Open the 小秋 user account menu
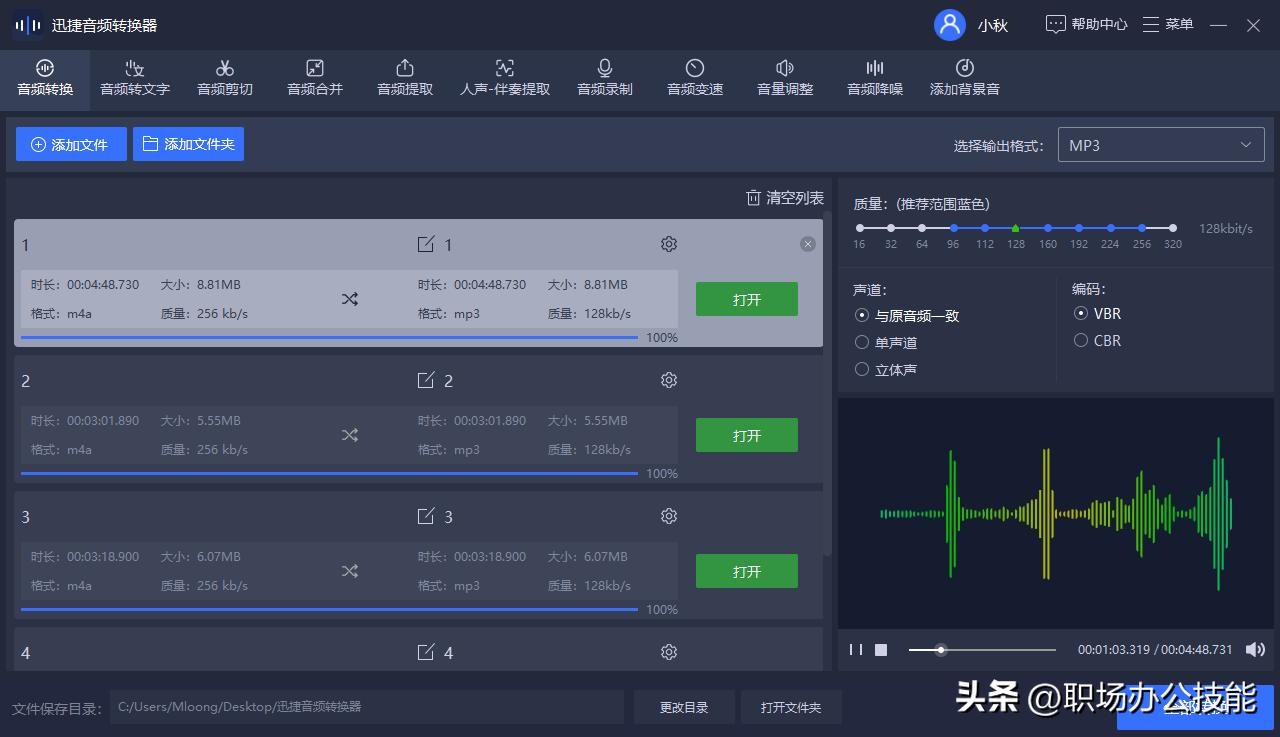1280x737 pixels. 971,25
